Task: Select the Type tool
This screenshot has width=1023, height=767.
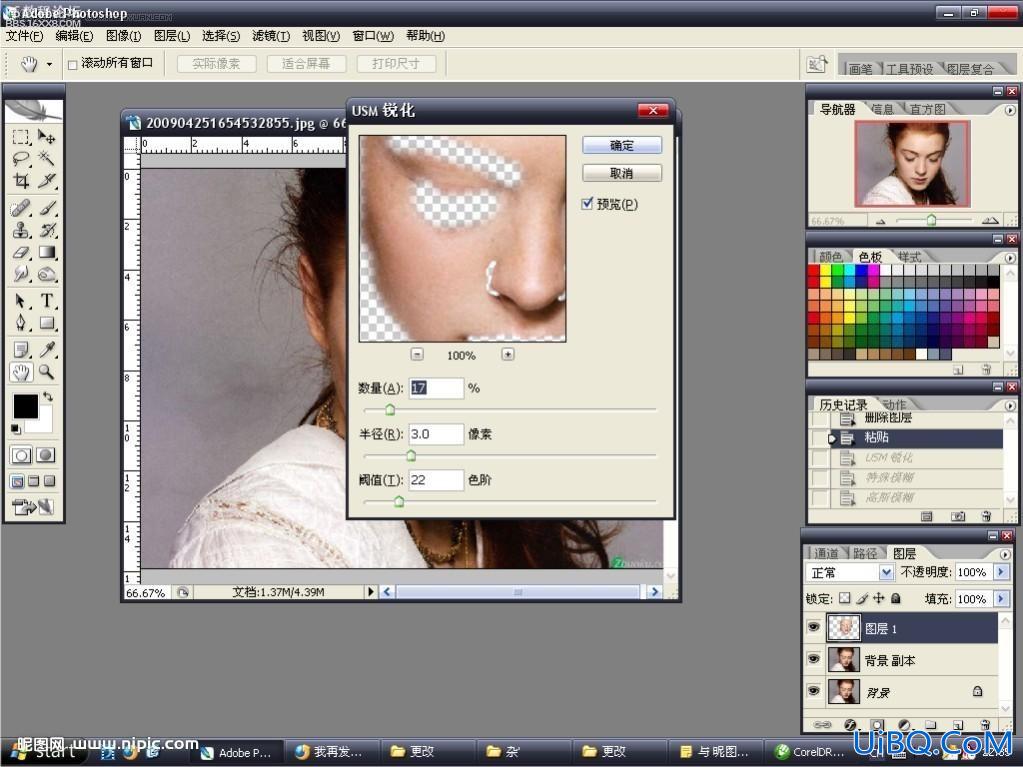Action: (x=46, y=301)
